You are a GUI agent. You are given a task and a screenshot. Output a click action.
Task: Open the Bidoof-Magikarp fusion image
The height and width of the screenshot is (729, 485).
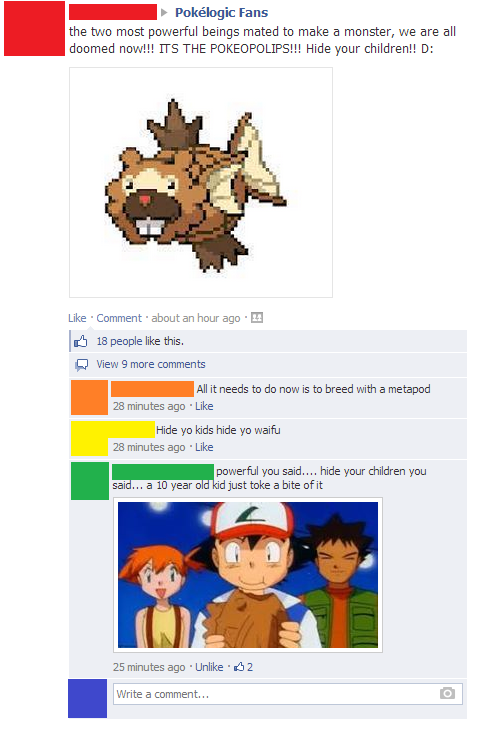(x=201, y=182)
